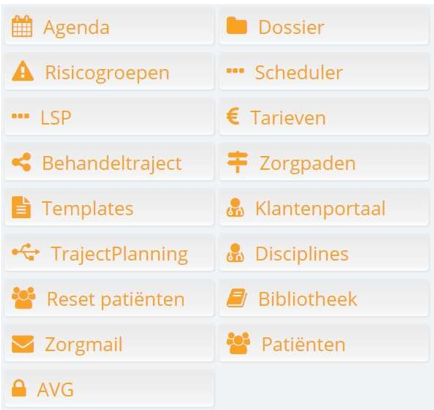Click the calendar icon next to Agenda
The height and width of the screenshot is (410, 434).
[x=22, y=26]
